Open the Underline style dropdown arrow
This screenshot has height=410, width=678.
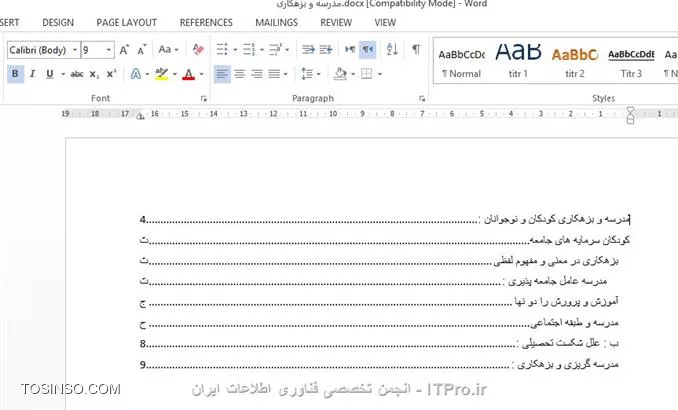pyautogui.click(x=63, y=74)
